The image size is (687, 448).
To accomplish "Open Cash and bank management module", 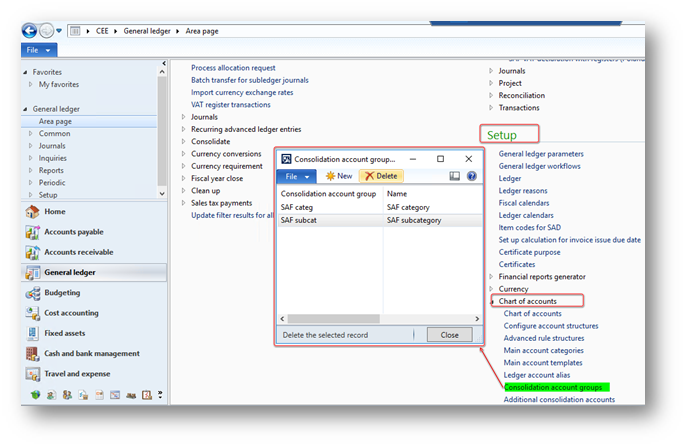I will pyautogui.click(x=94, y=353).
